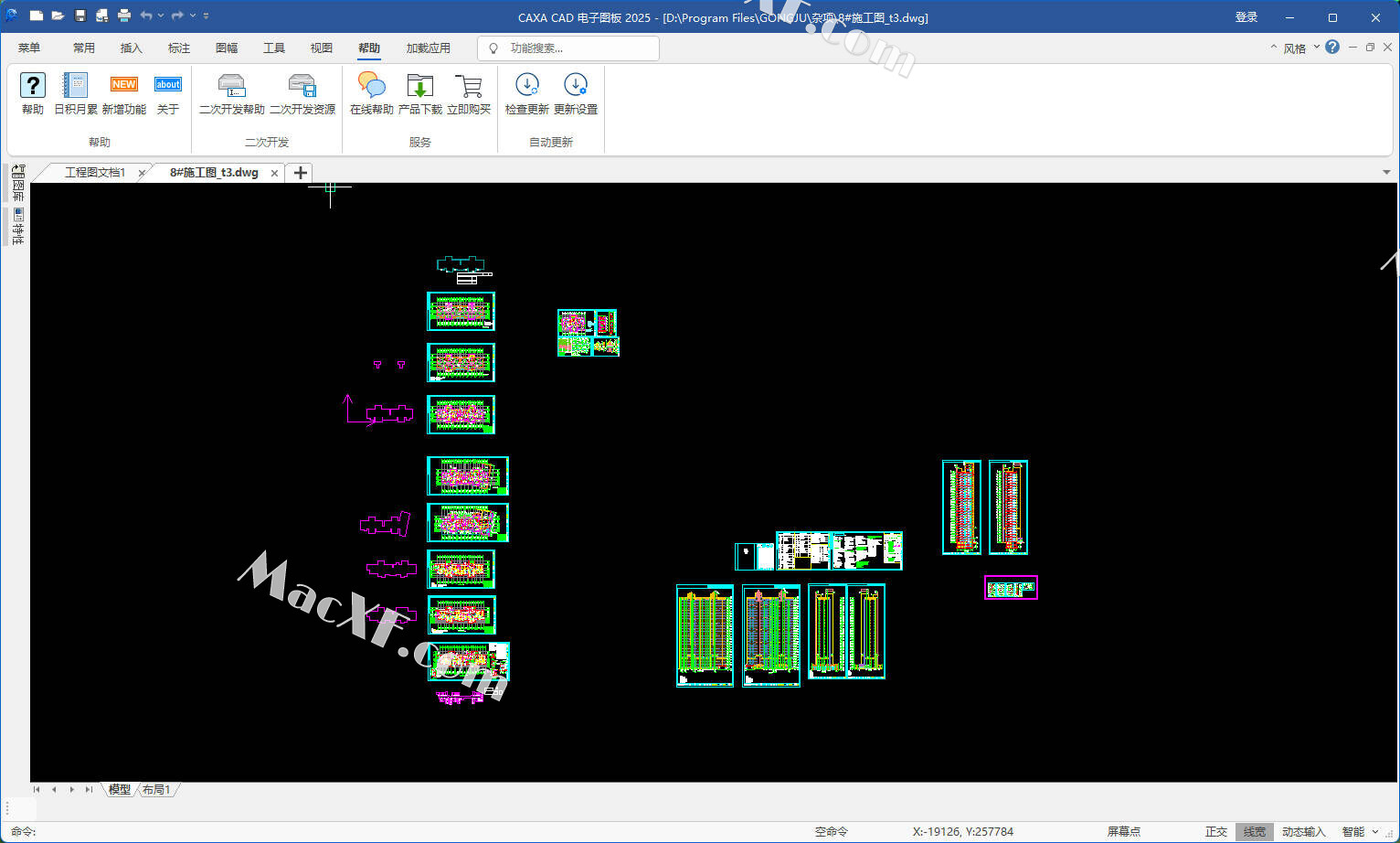Screen dimensions: 1400x843
Task: Close the 工程图文档1 tab
Action: coord(142,173)
